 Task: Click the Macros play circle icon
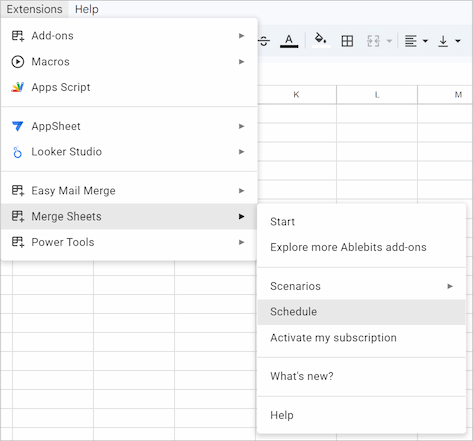coord(18,62)
